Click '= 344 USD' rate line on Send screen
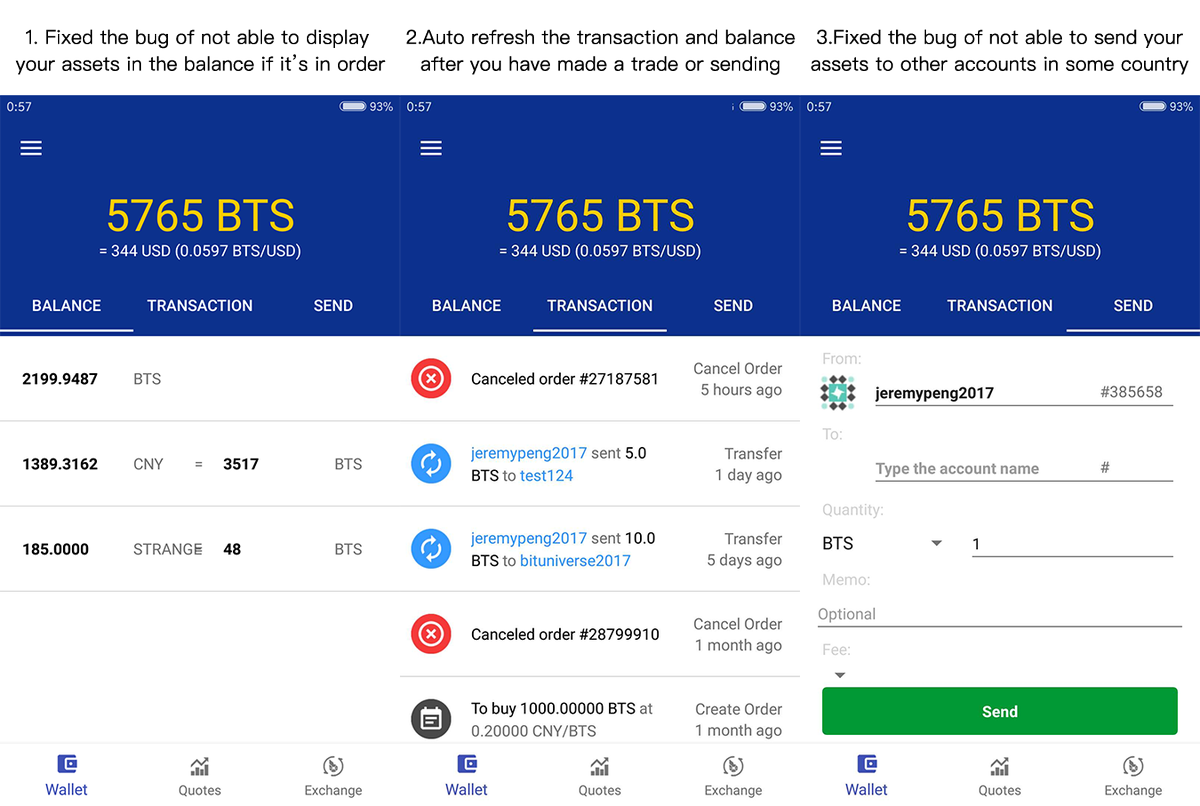This screenshot has width=1200, height=806. [x=1000, y=251]
